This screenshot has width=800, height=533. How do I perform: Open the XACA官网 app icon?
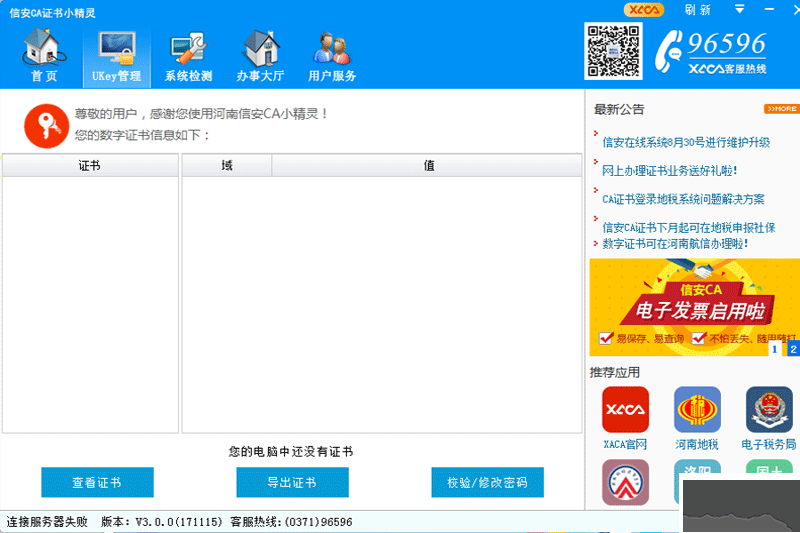625,410
